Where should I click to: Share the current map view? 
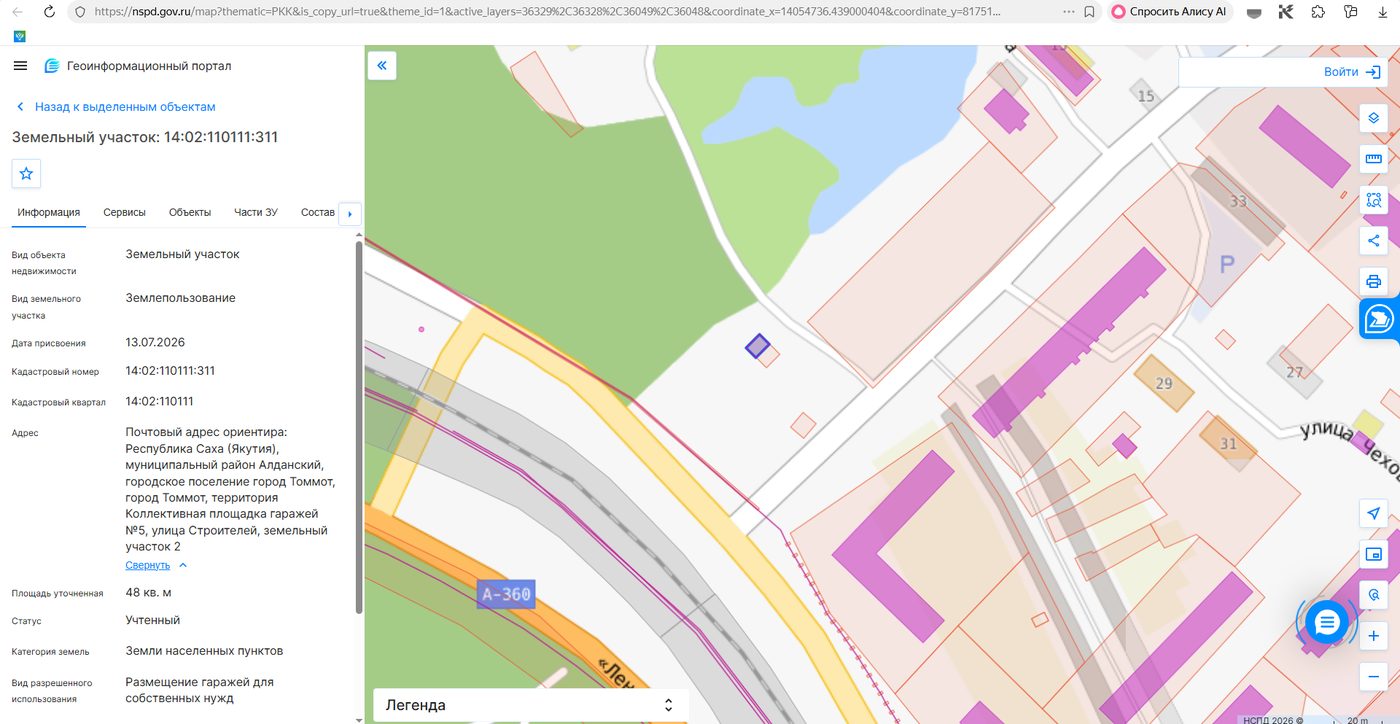tap(1374, 240)
